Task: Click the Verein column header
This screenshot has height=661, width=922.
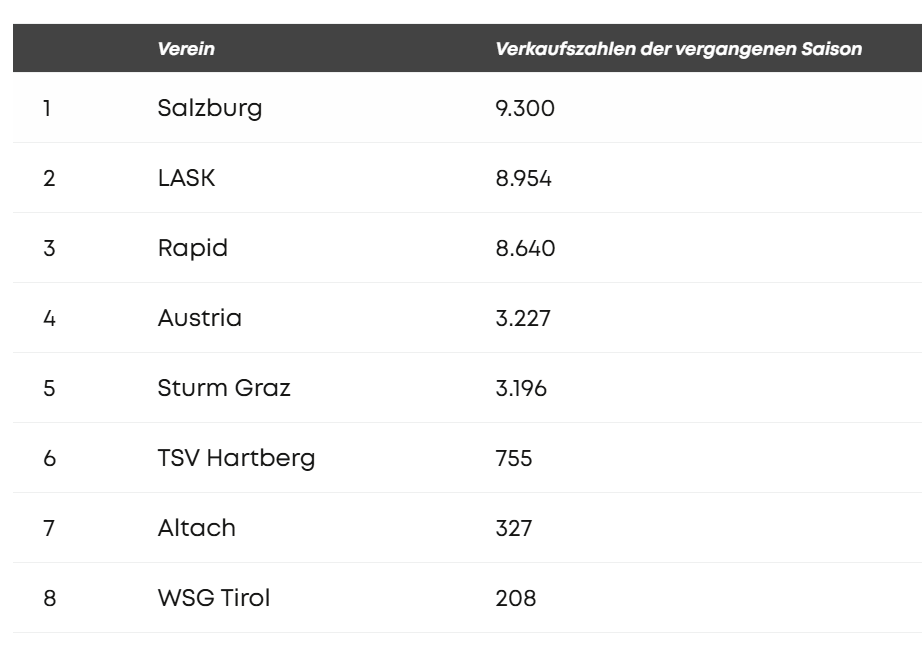Action: click(x=186, y=49)
